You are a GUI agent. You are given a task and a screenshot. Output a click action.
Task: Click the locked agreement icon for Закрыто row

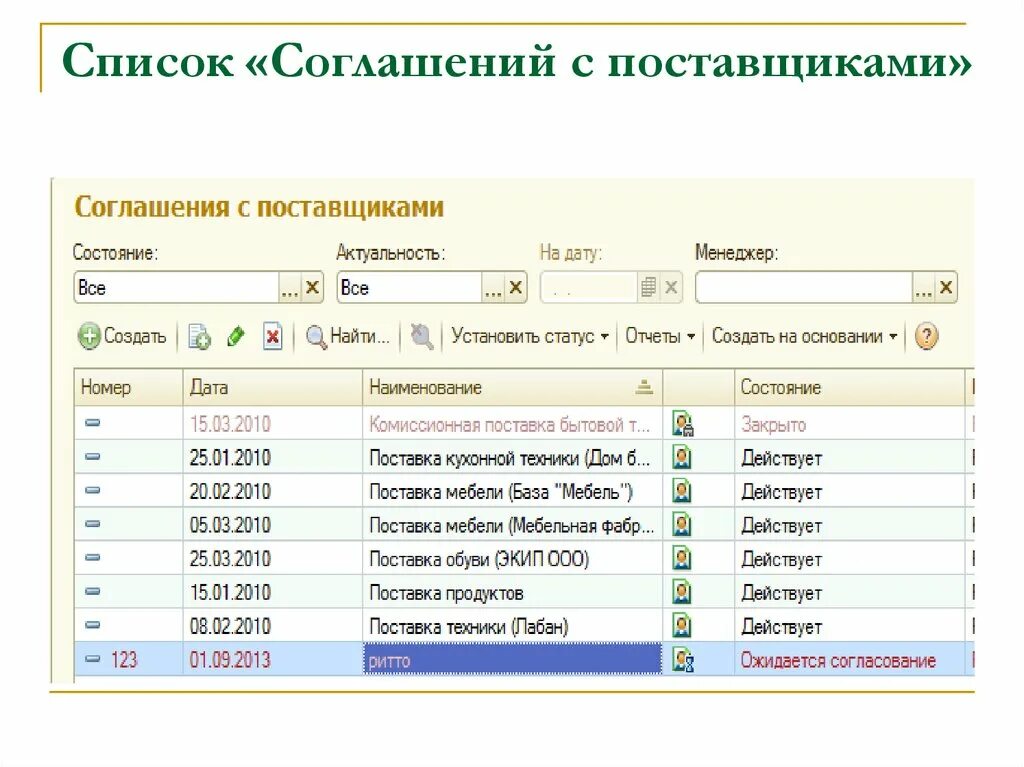coord(682,424)
